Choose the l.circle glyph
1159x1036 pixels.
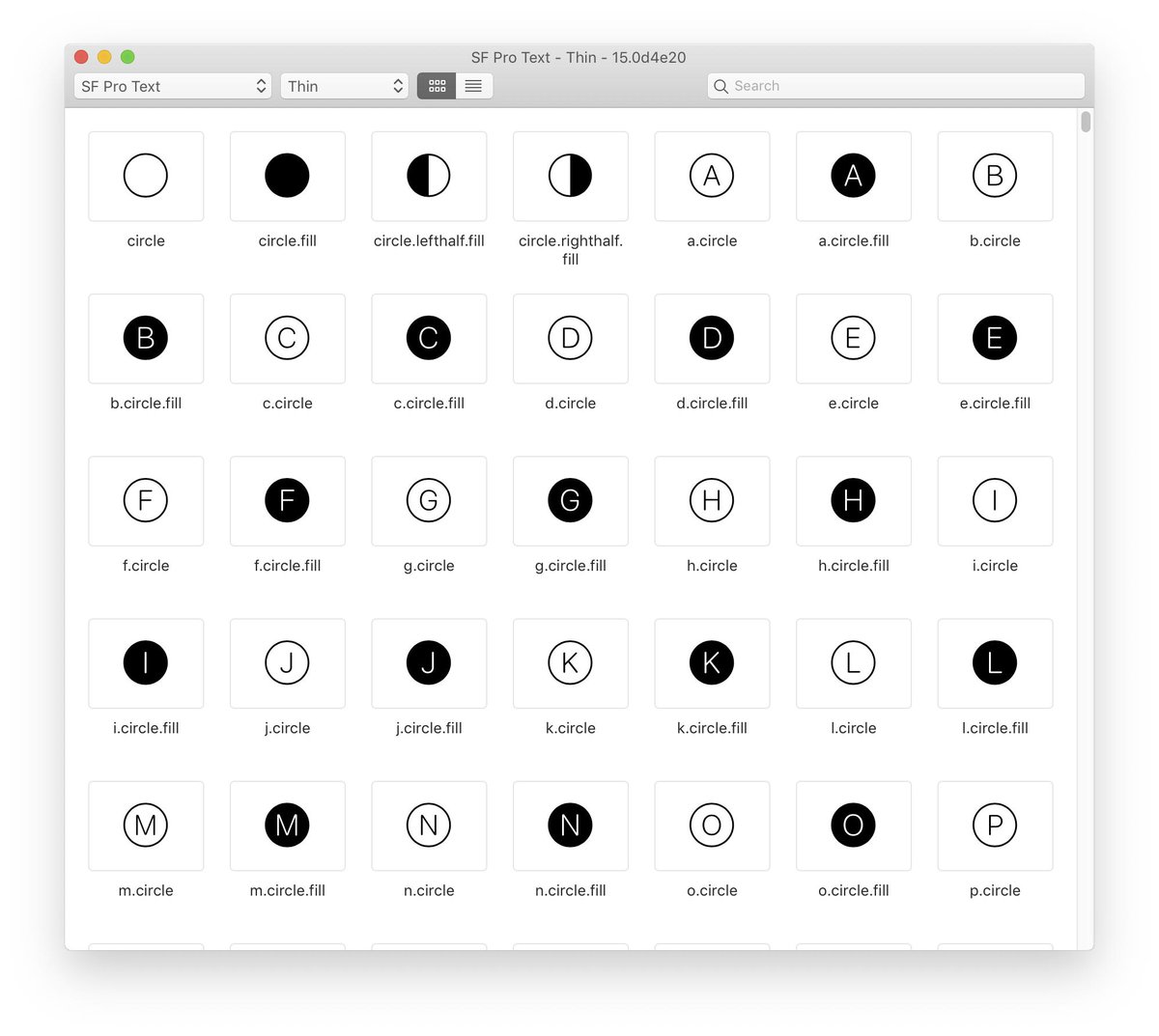click(x=854, y=663)
